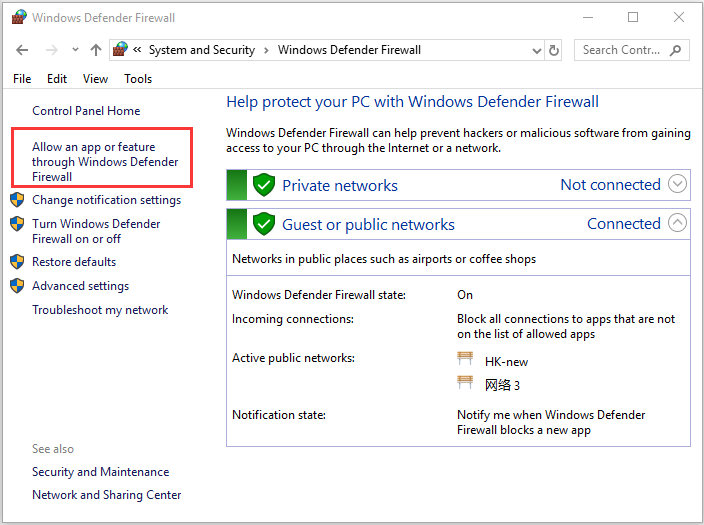Click the HK-new network name

pos(506,362)
